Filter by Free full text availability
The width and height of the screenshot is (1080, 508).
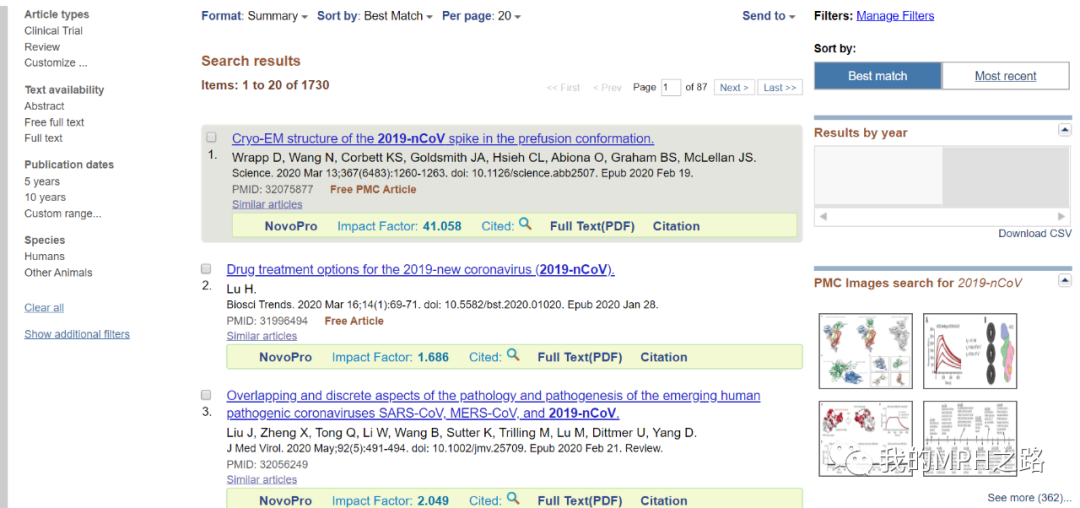click(54, 122)
